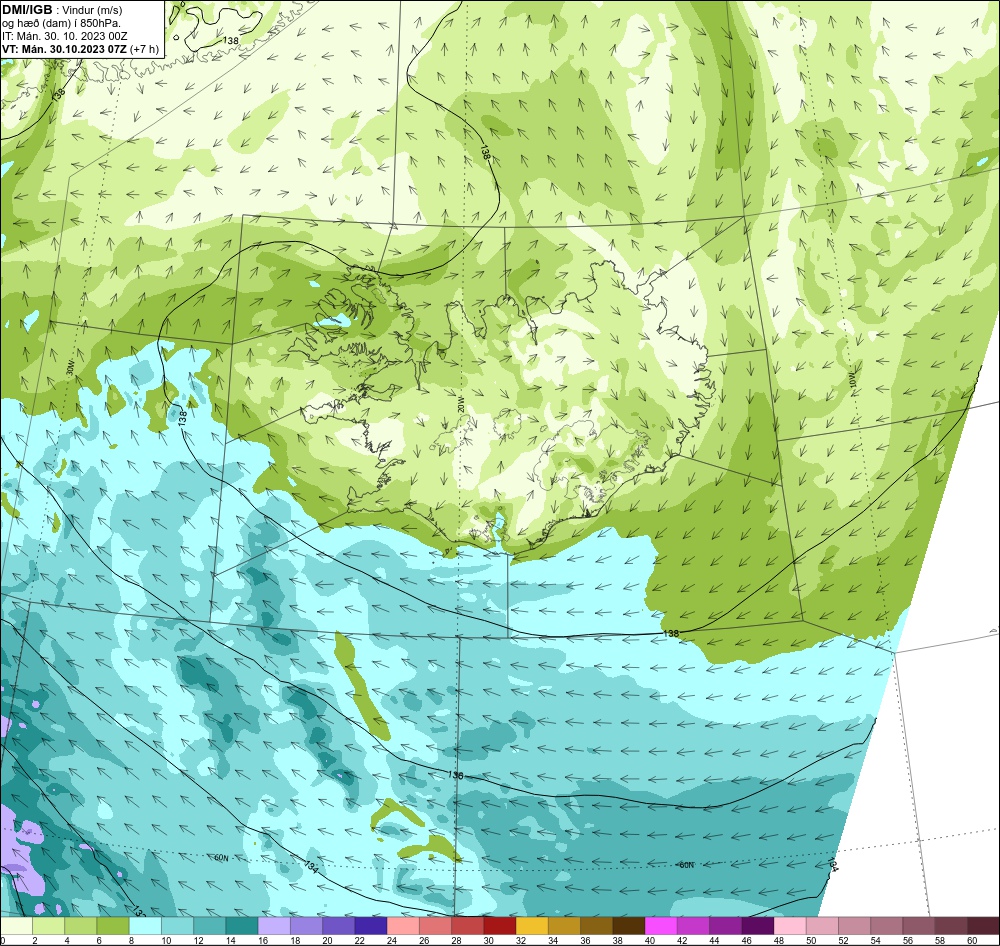The image size is (1000, 946).
Task: Click the legend value '32'
Action: [520, 940]
